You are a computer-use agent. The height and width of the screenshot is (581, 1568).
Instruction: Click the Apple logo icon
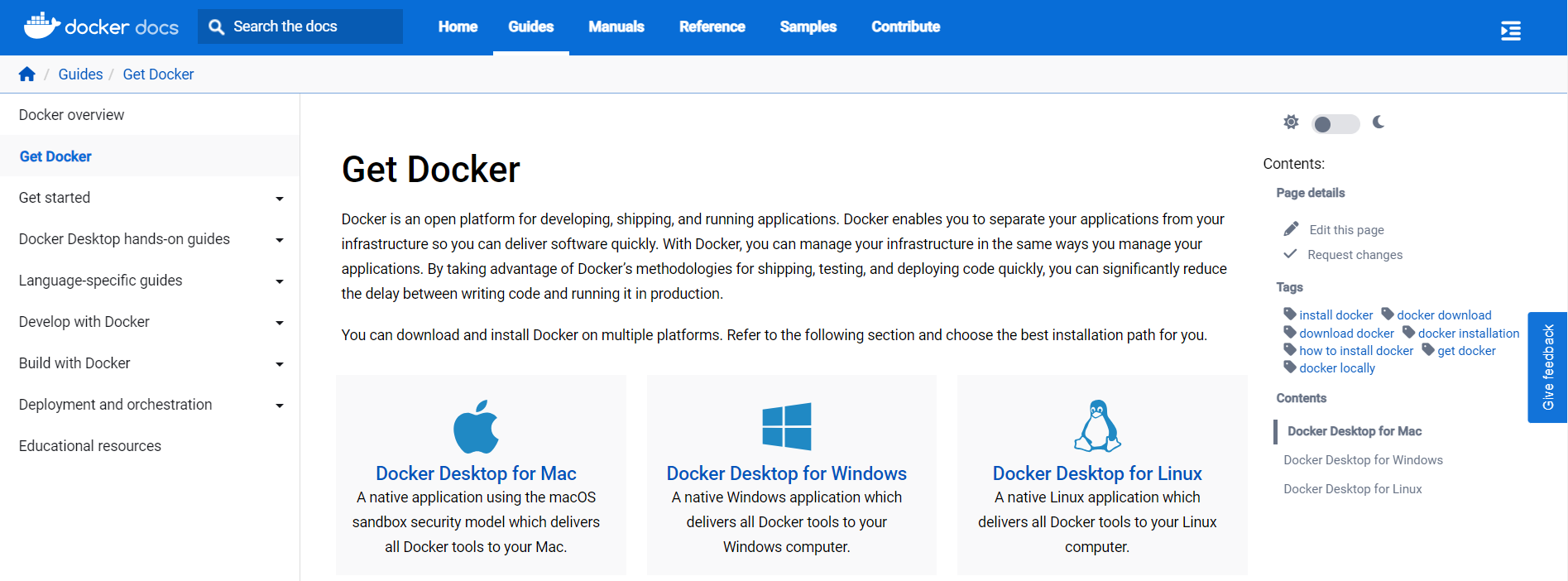point(476,426)
